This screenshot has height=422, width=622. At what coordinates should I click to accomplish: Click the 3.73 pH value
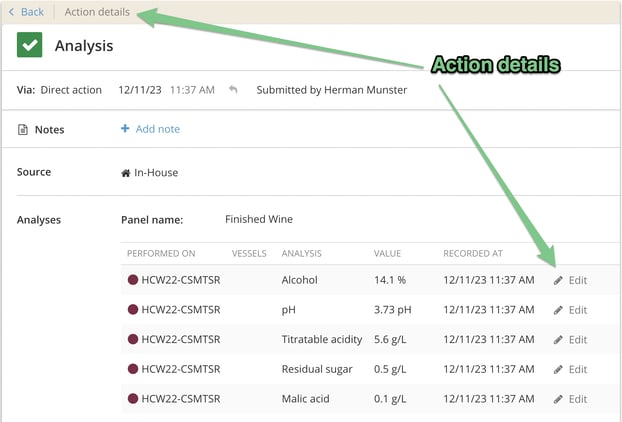tap(393, 310)
